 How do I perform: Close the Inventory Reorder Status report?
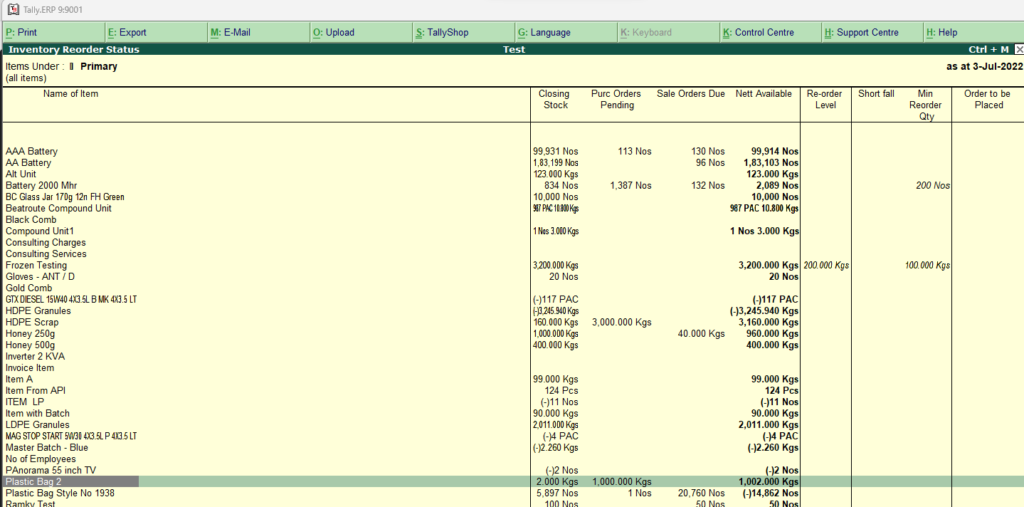click(1019, 50)
